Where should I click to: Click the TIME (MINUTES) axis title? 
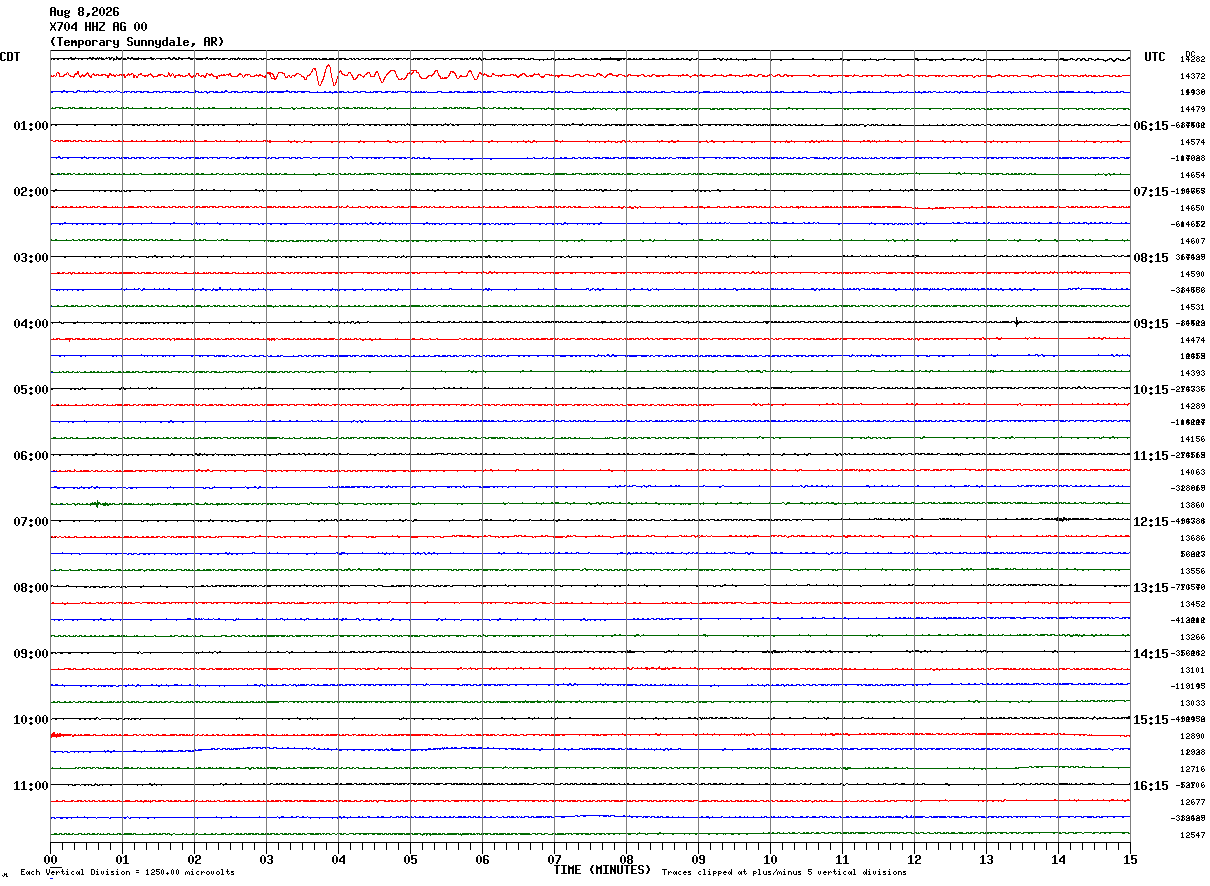coord(602,870)
